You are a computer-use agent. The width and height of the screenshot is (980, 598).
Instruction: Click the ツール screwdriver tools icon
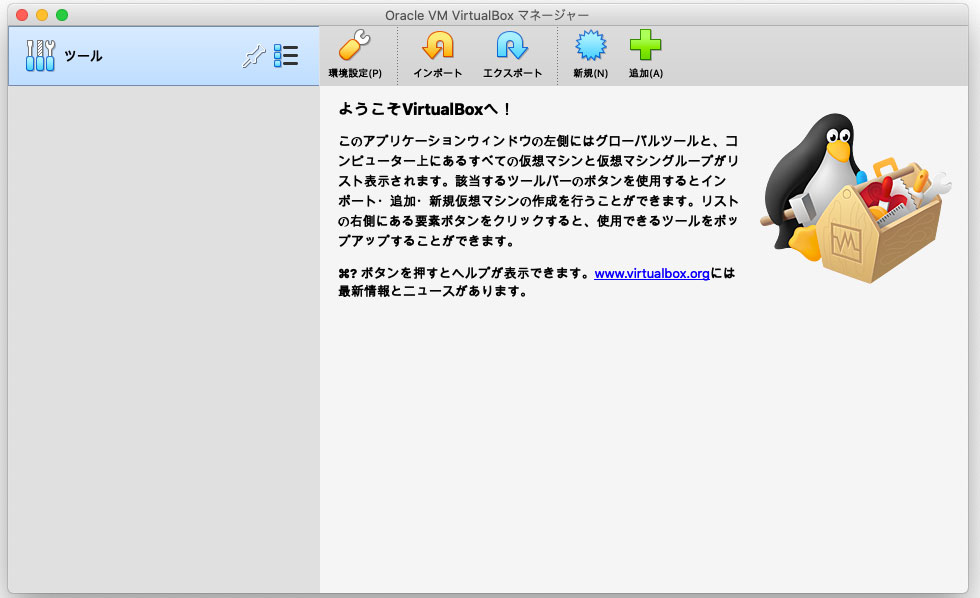40,56
